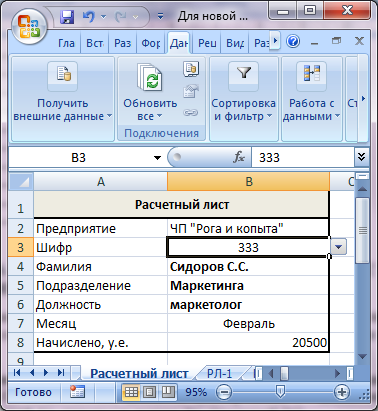Viewport: 378px width, 411px height.
Task: Zoom out with minus button
Action: (224, 392)
